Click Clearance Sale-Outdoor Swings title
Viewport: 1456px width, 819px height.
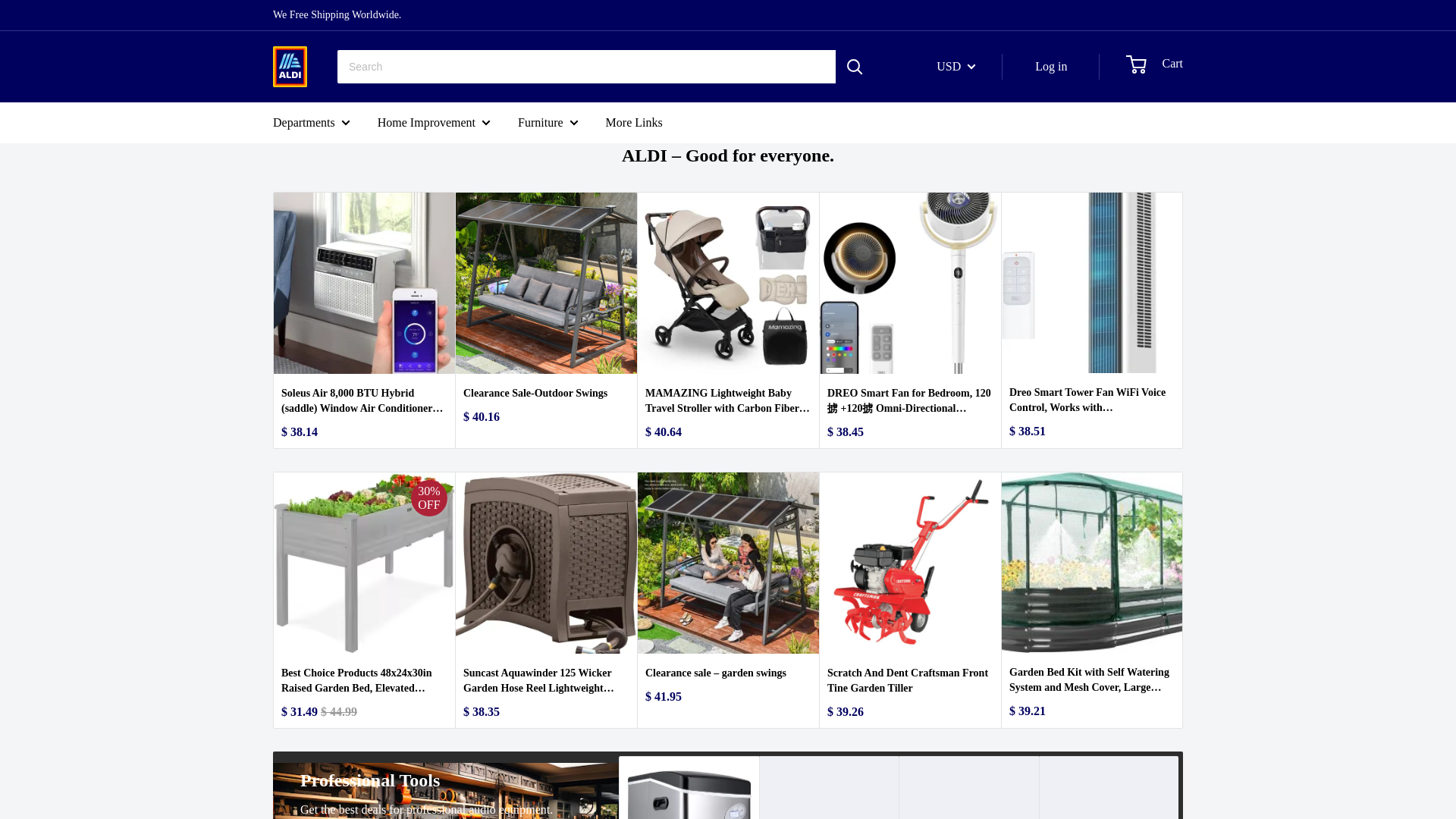click(x=535, y=394)
